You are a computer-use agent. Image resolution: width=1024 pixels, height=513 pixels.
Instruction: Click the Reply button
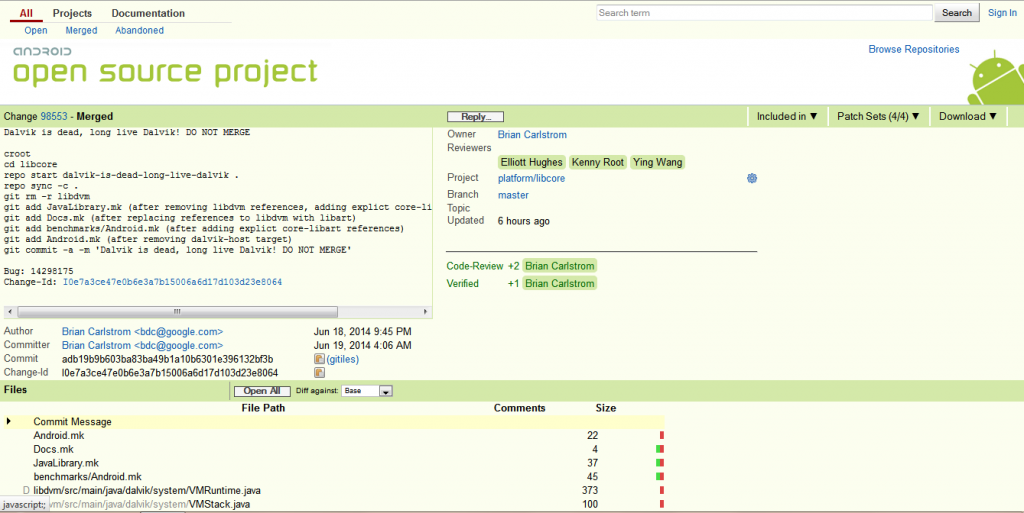click(475, 117)
